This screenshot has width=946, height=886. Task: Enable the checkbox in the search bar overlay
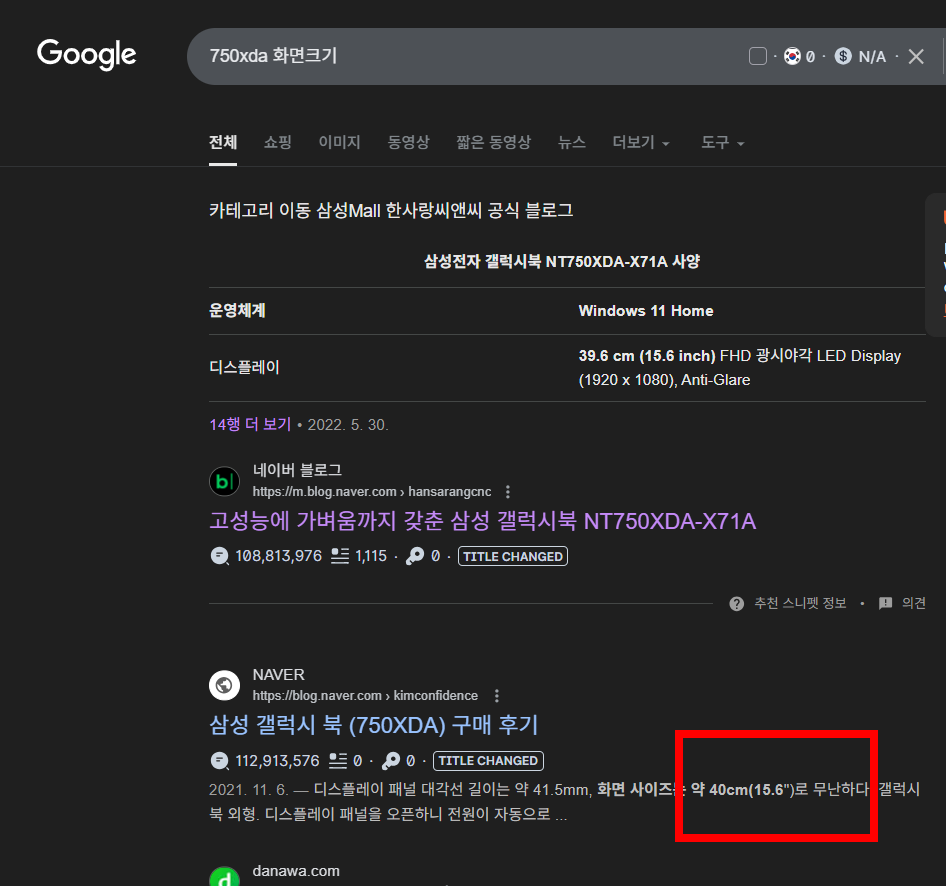click(x=757, y=56)
